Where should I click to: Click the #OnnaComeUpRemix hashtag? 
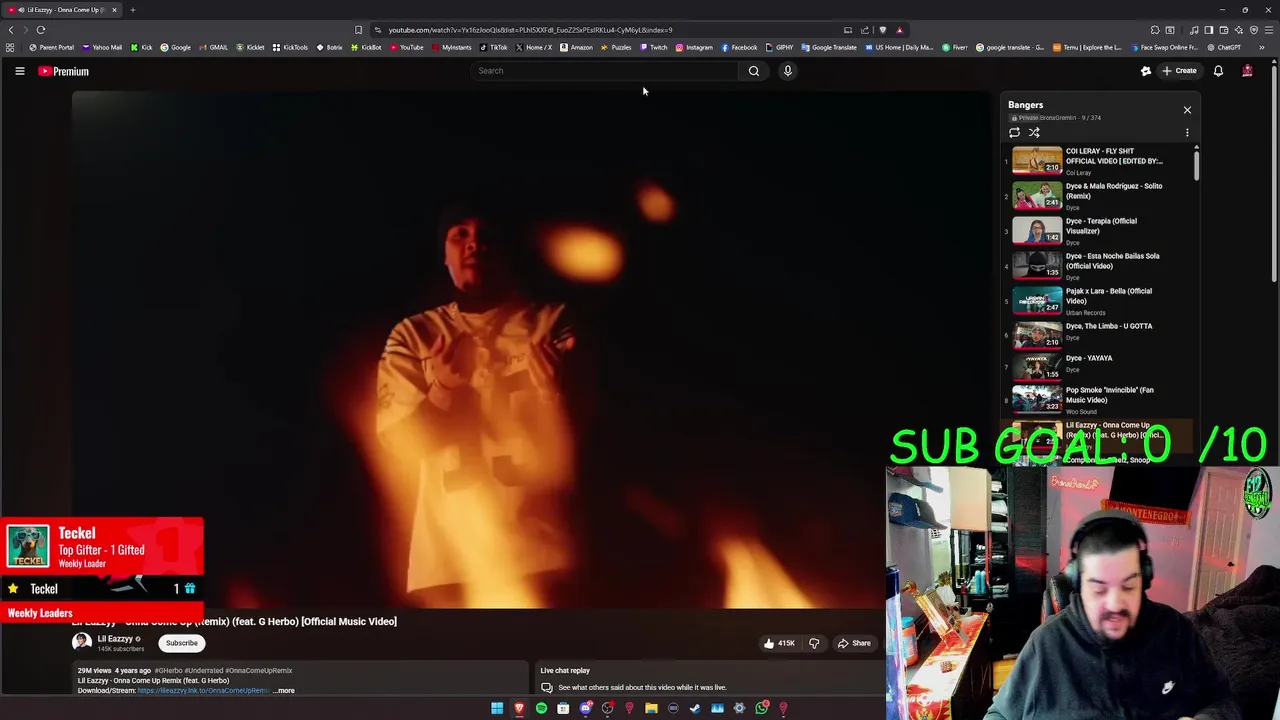258,671
